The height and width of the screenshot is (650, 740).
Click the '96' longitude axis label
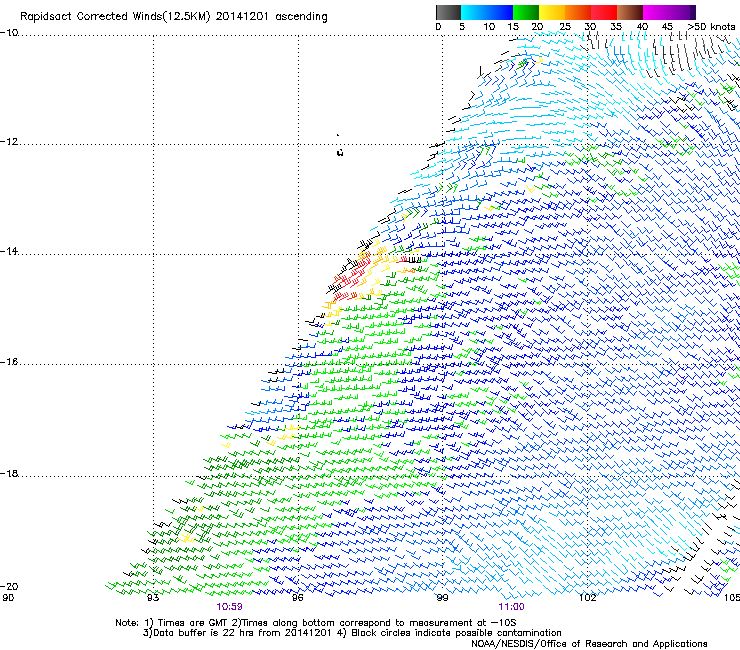click(297, 598)
